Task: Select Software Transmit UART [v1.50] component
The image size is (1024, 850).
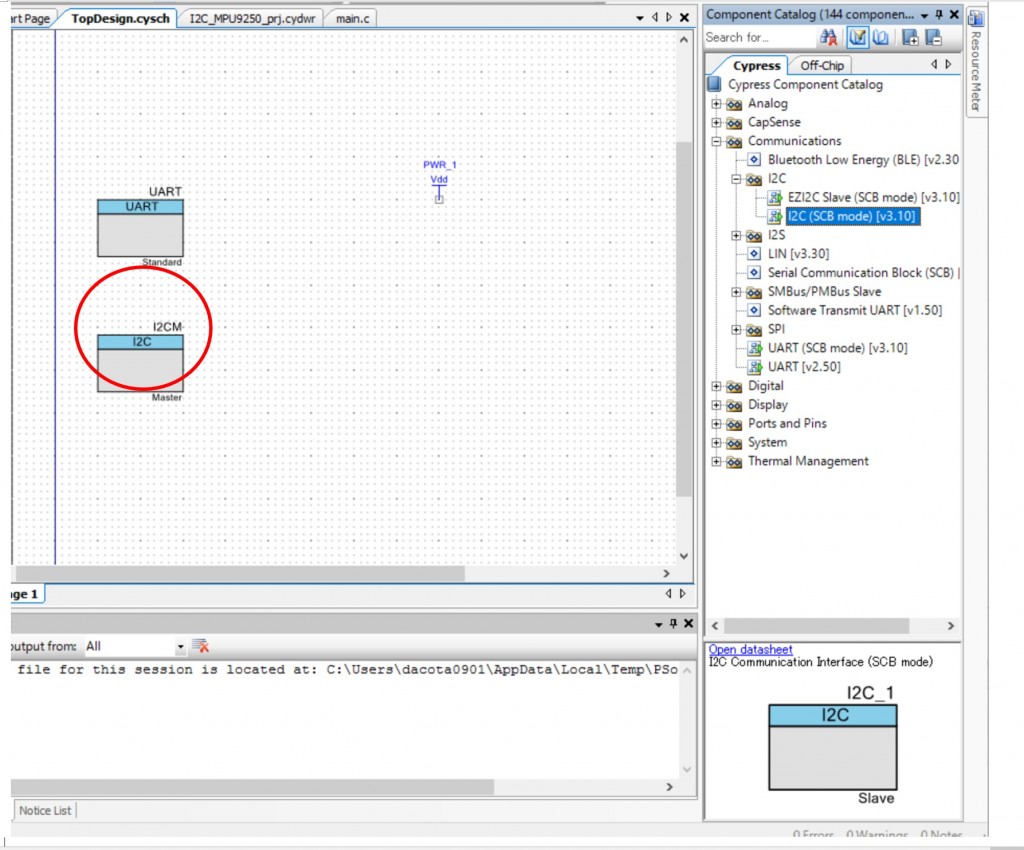Action: [x=854, y=311]
